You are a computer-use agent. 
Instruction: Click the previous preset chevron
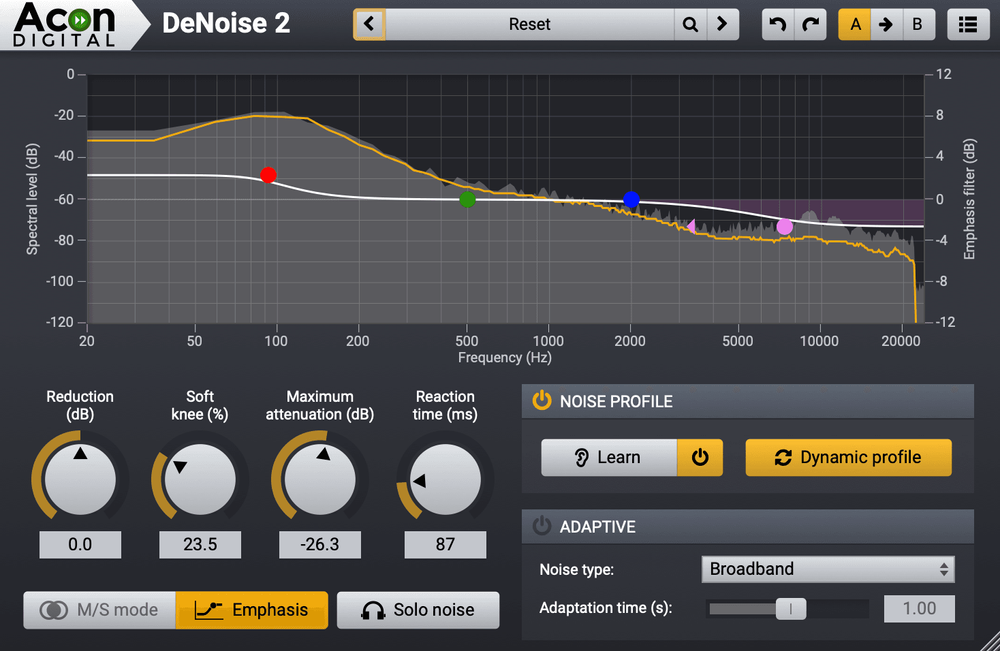[369, 24]
